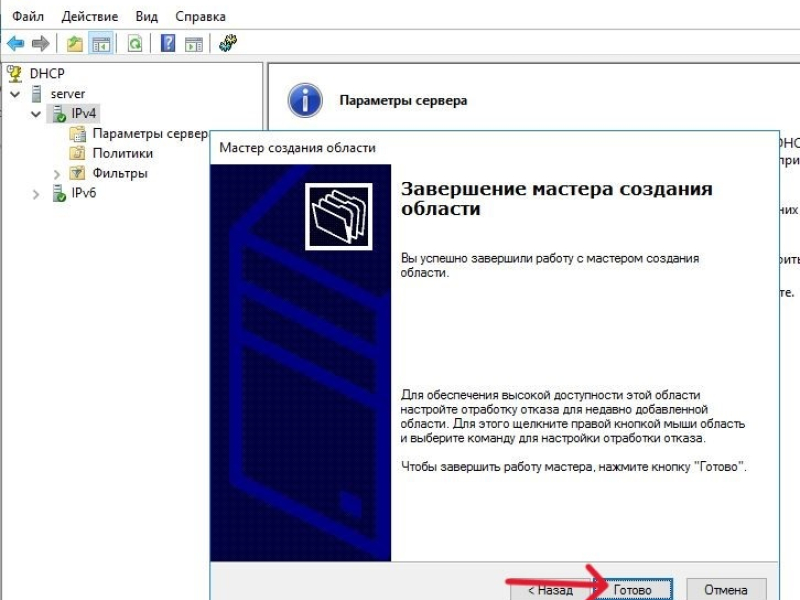The image size is (800, 600).
Task: Expand the Фильтры tree node
Action: (56, 174)
